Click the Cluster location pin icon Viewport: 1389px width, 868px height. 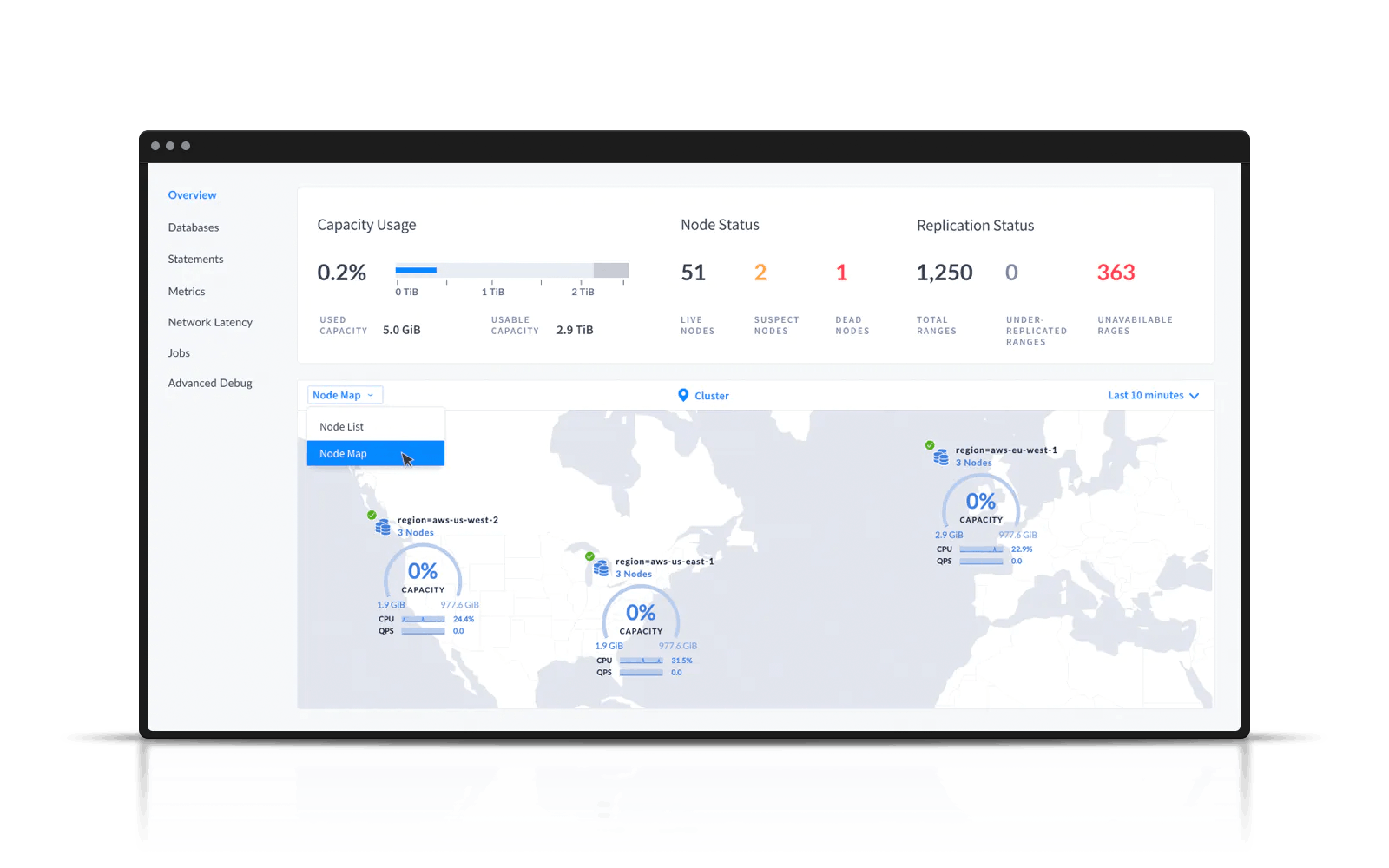[683, 396]
